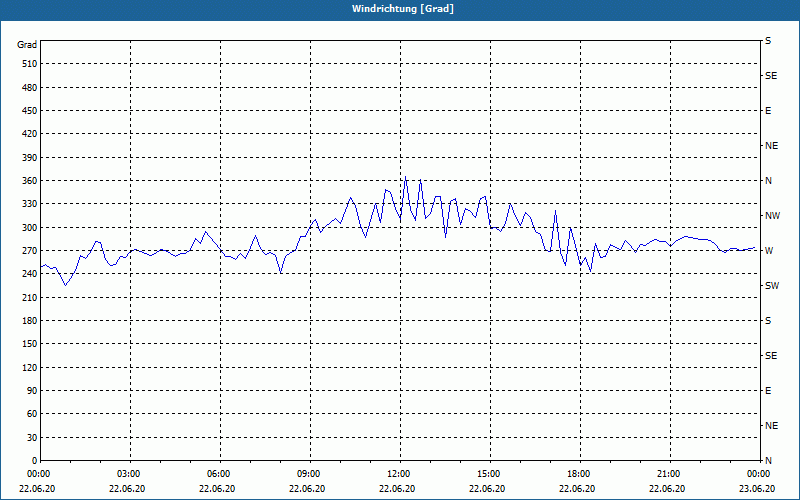Viewport: 800px width, 500px height.
Task: Pick the 120 y-axis value
Action: (30, 367)
